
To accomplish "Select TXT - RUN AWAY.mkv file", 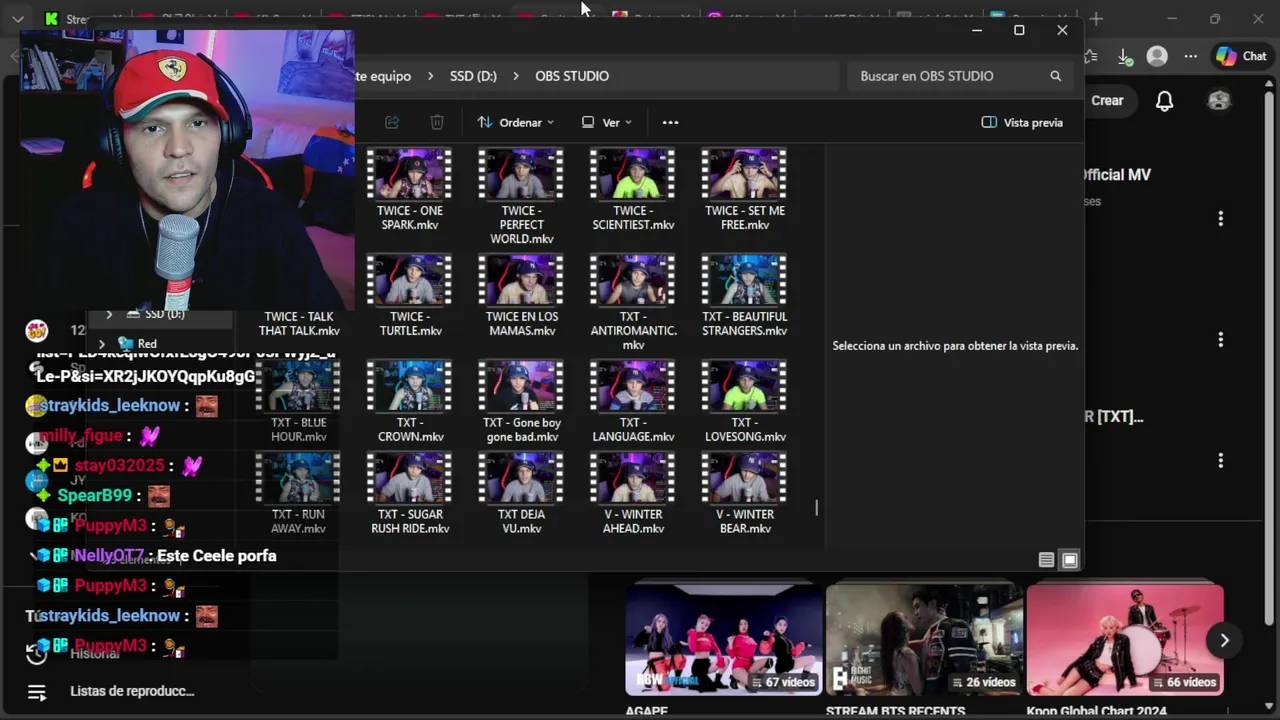I will pos(298,494).
